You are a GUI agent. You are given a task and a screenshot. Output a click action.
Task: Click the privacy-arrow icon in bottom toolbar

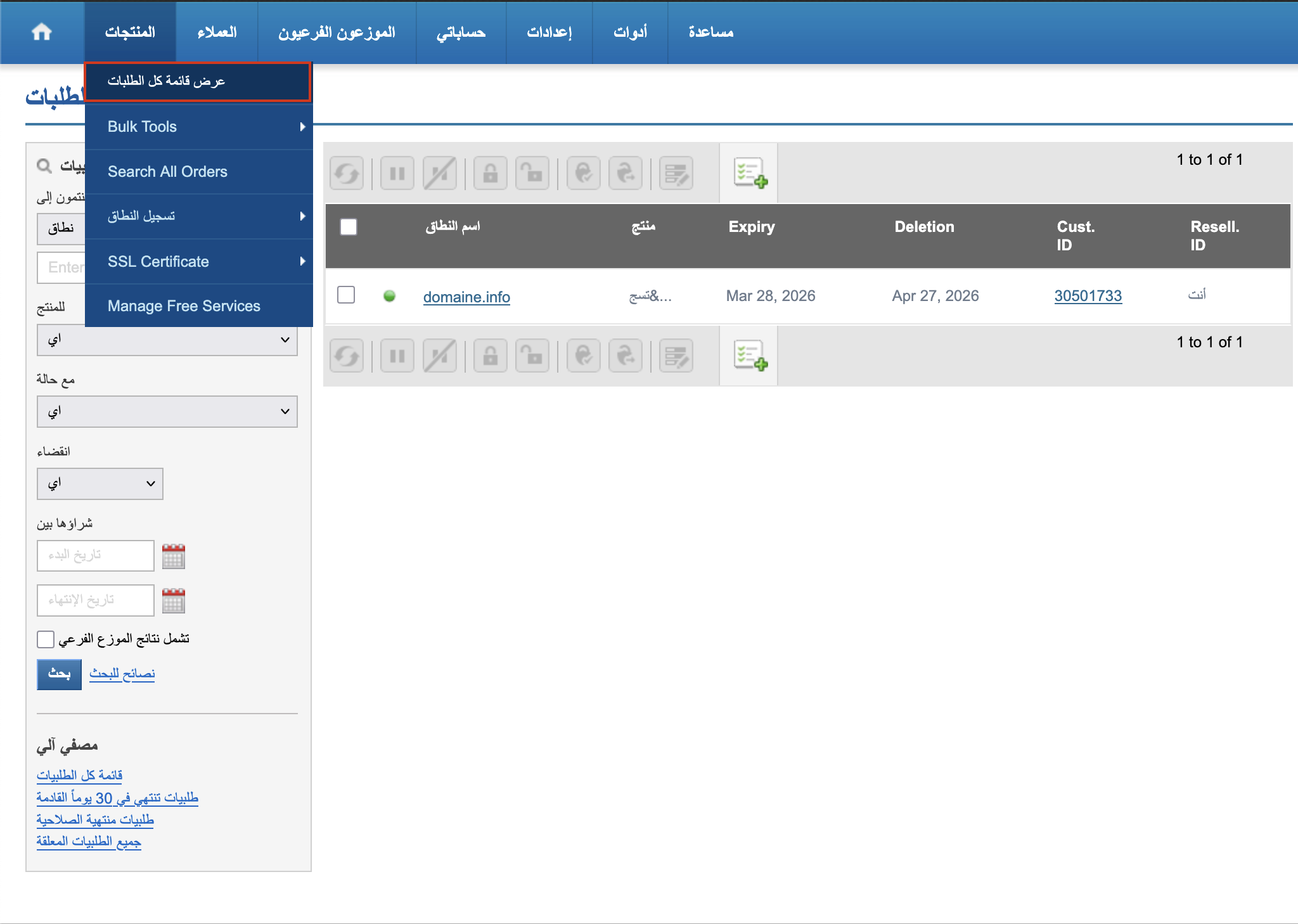pyautogui.click(x=626, y=356)
